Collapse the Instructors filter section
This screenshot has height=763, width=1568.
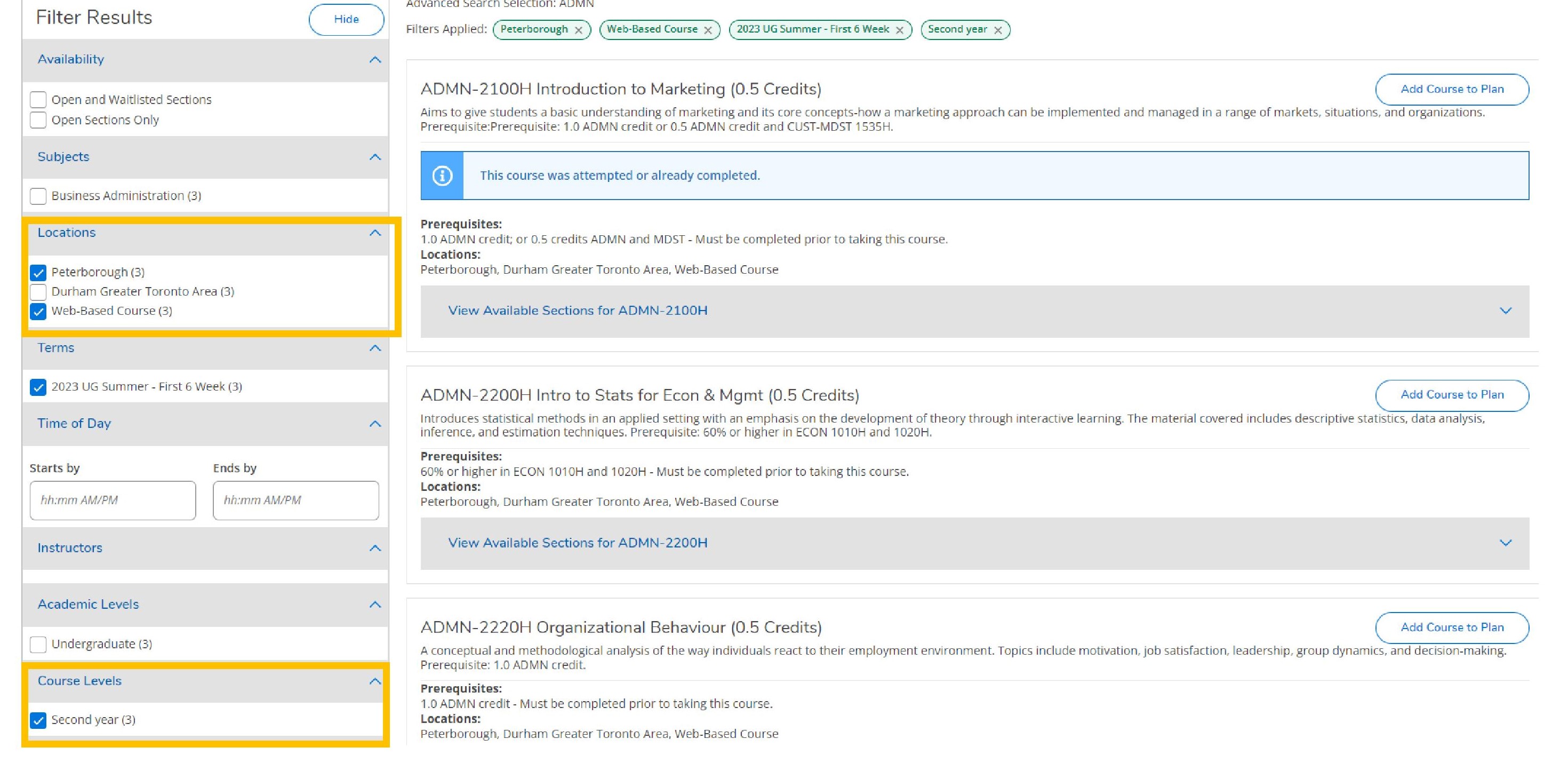point(375,548)
